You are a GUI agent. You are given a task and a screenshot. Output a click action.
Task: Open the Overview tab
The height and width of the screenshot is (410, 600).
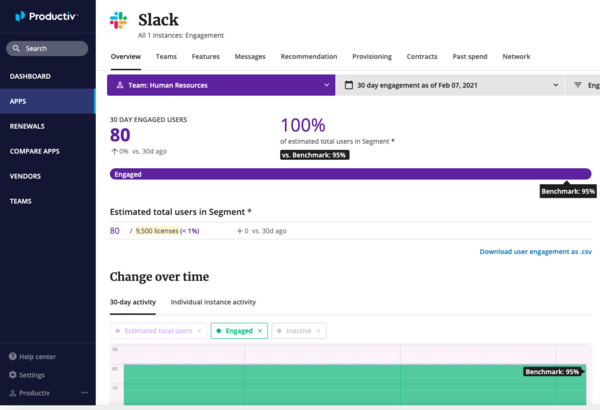tap(126, 57)
